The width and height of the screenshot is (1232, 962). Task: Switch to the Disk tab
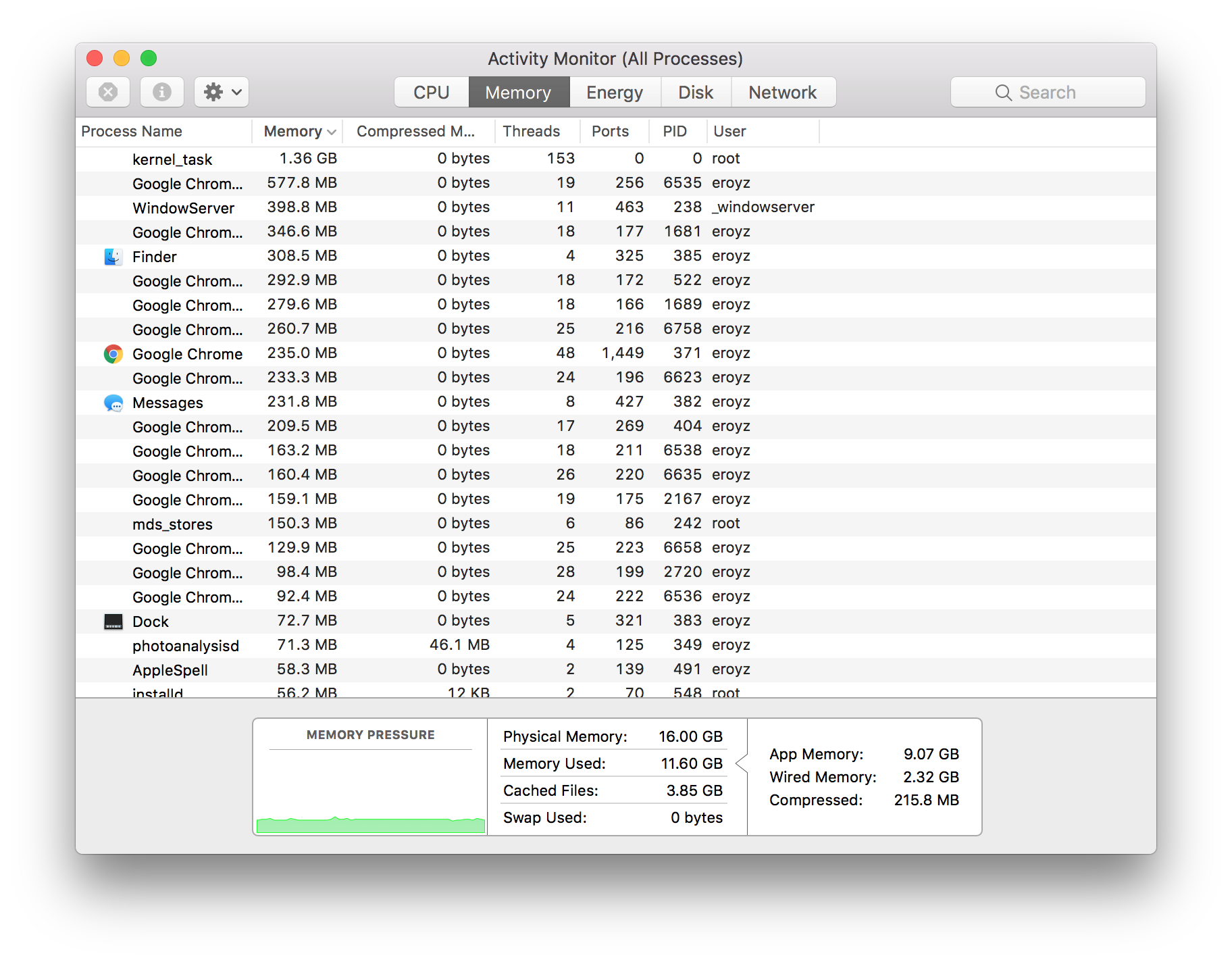coord(696,92)
